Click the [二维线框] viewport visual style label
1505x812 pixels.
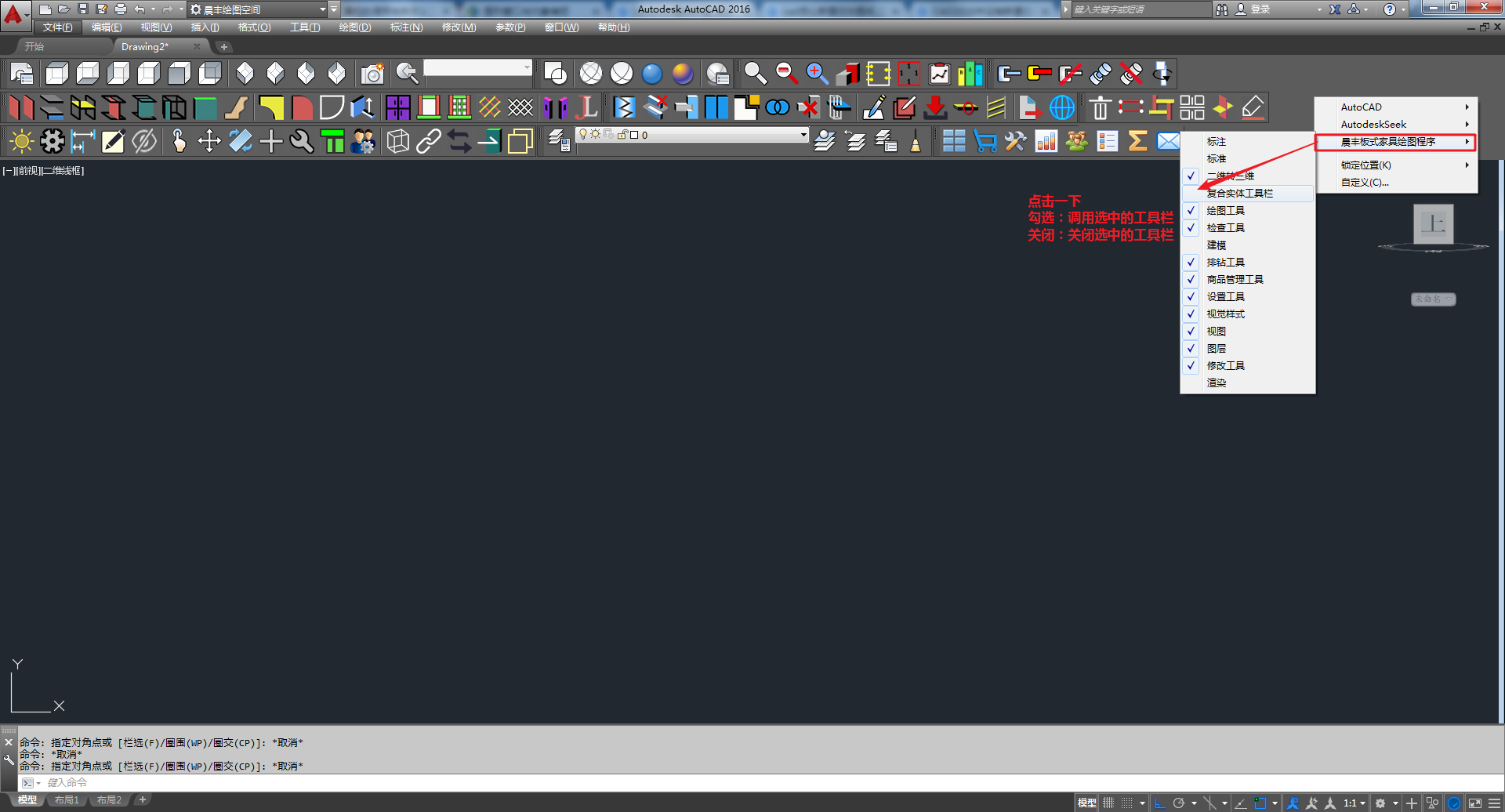62,171
